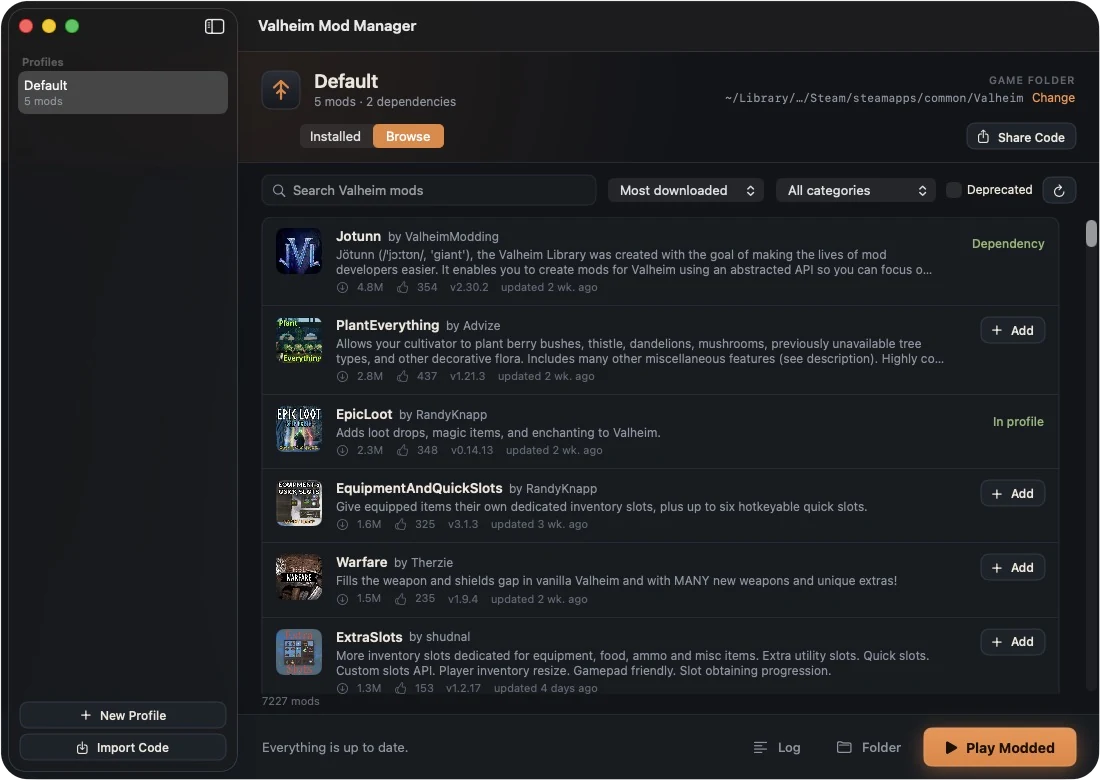The image size is (1100, 780).
Task: Open the PlantEverything mod icon
Action: pos(299,340)
